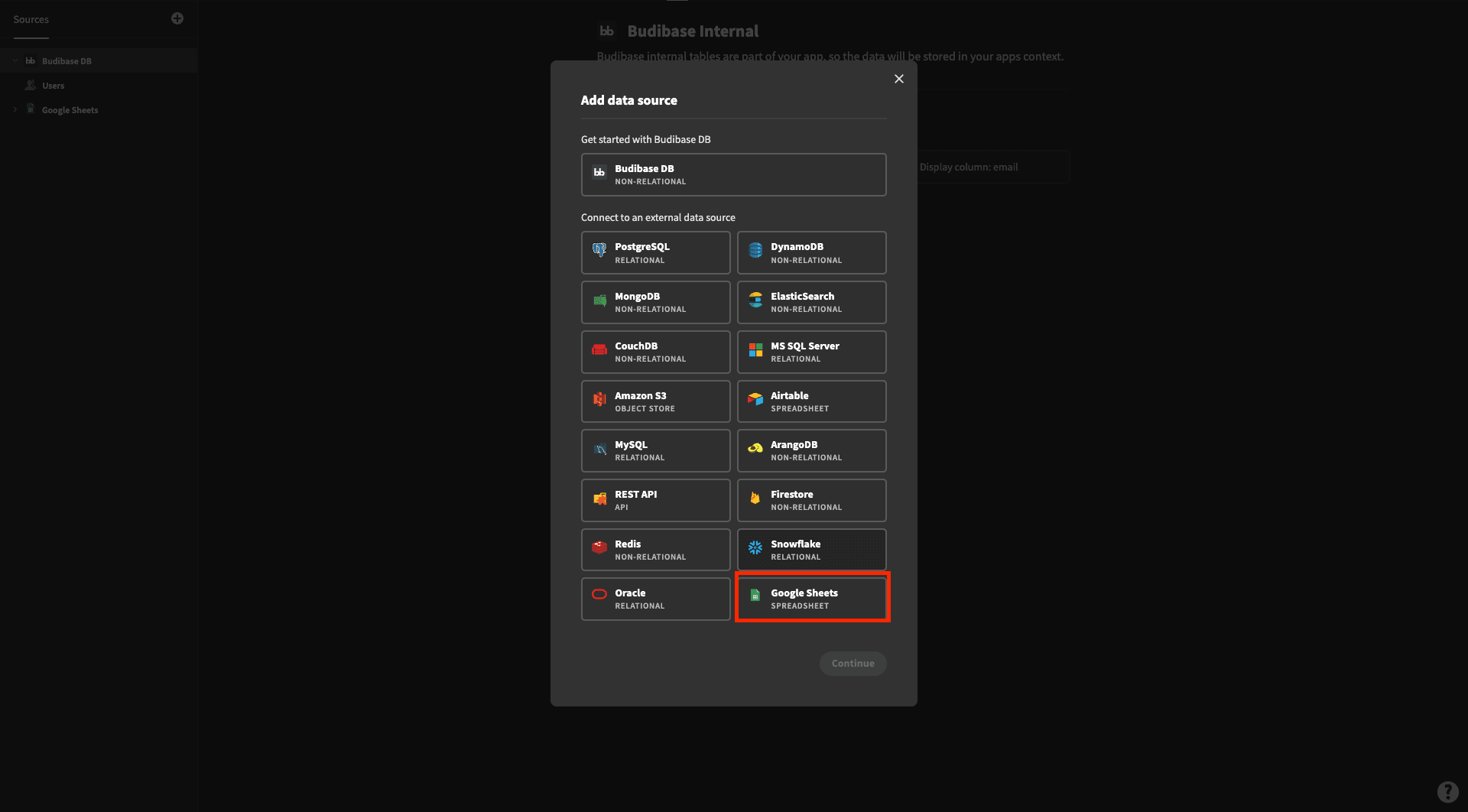Click the 'Display column: email' text
1468x812 pixels.
click(968, 167)
